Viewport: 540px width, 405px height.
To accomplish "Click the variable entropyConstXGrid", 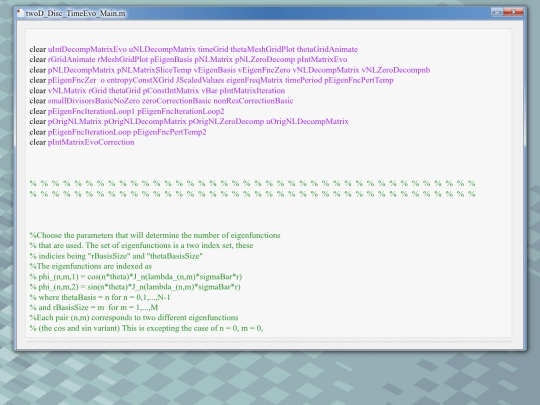I will point(140,80).
